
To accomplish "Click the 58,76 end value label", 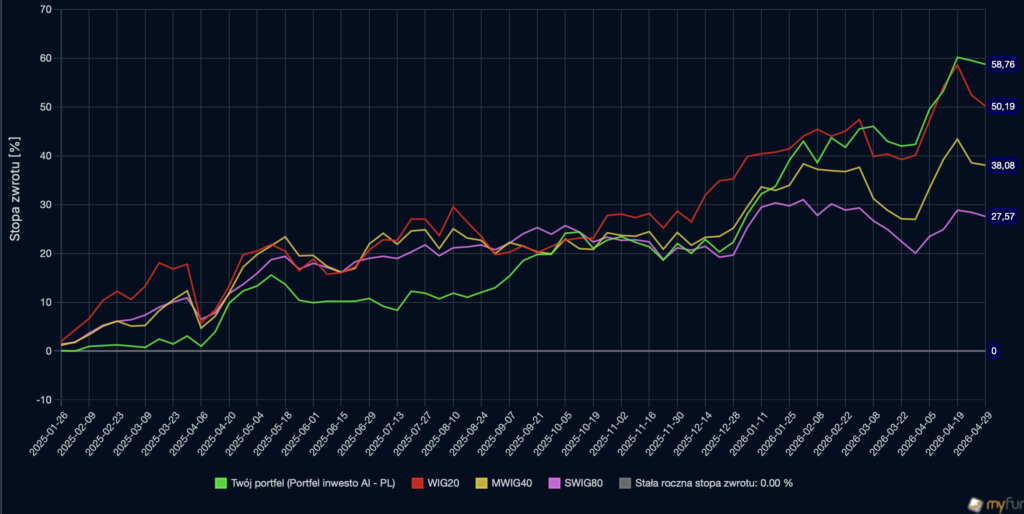I will pyautogui.click(x=1002, y=64).
